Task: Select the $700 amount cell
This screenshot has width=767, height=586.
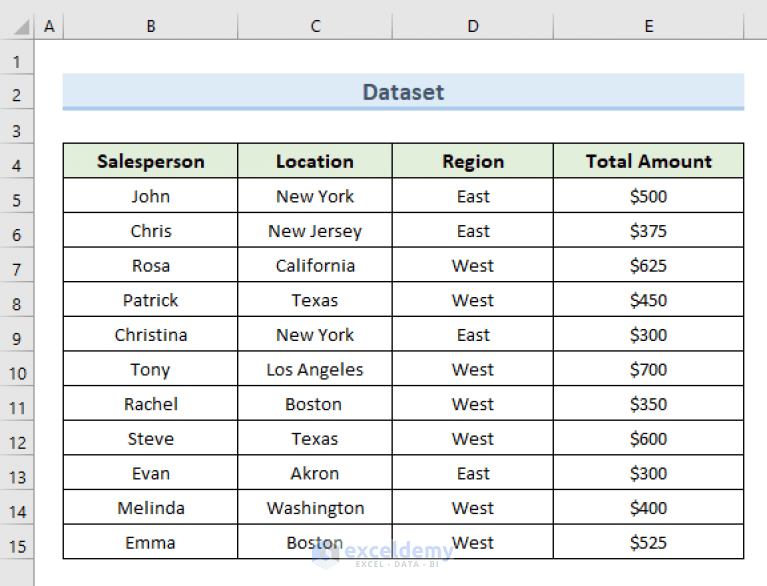Action: point(649,369)
